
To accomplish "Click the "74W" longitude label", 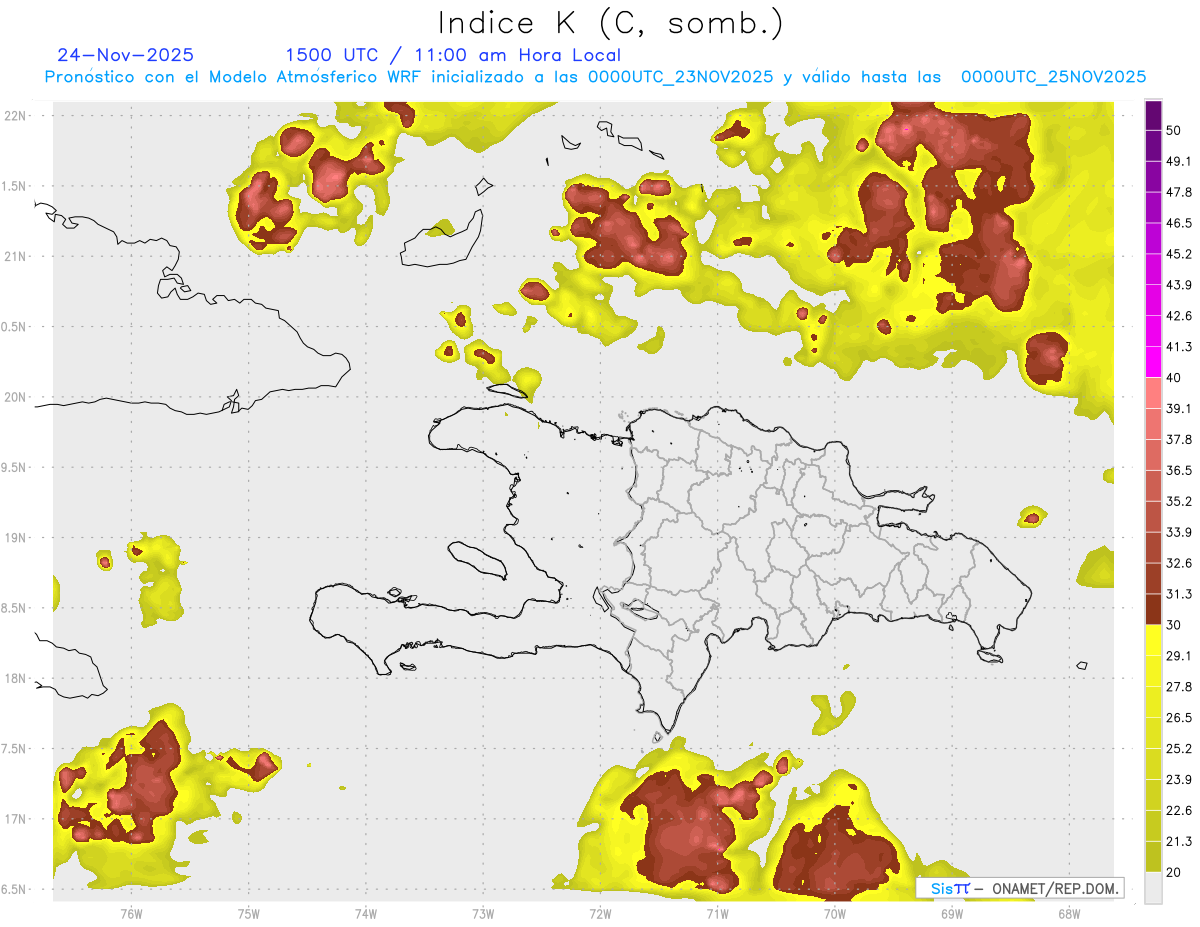I will pos(366,914).
